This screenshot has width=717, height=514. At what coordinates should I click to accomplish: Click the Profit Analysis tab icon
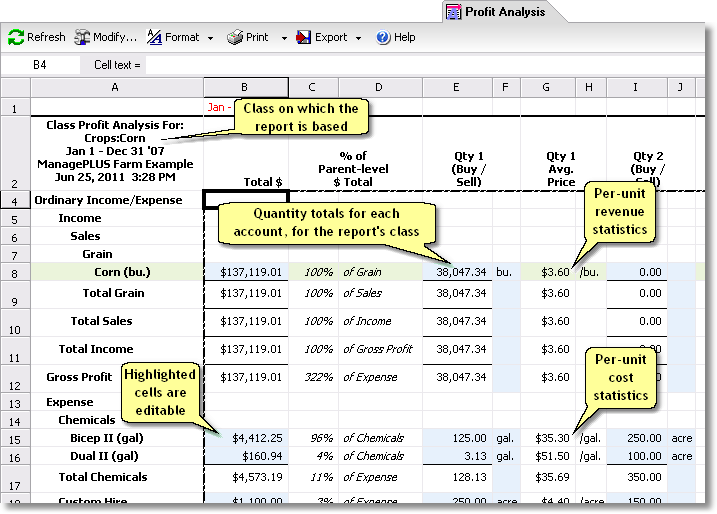pyautogui.click(x=453, y=12)
